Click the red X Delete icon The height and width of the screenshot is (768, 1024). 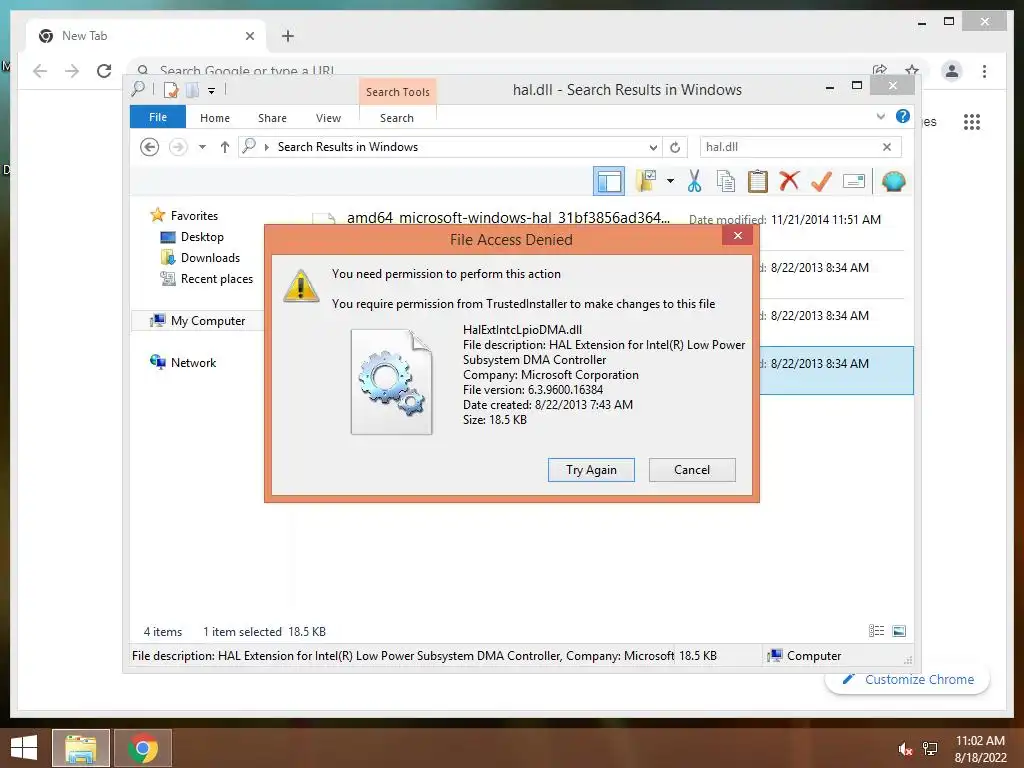[x=789, y=181]
